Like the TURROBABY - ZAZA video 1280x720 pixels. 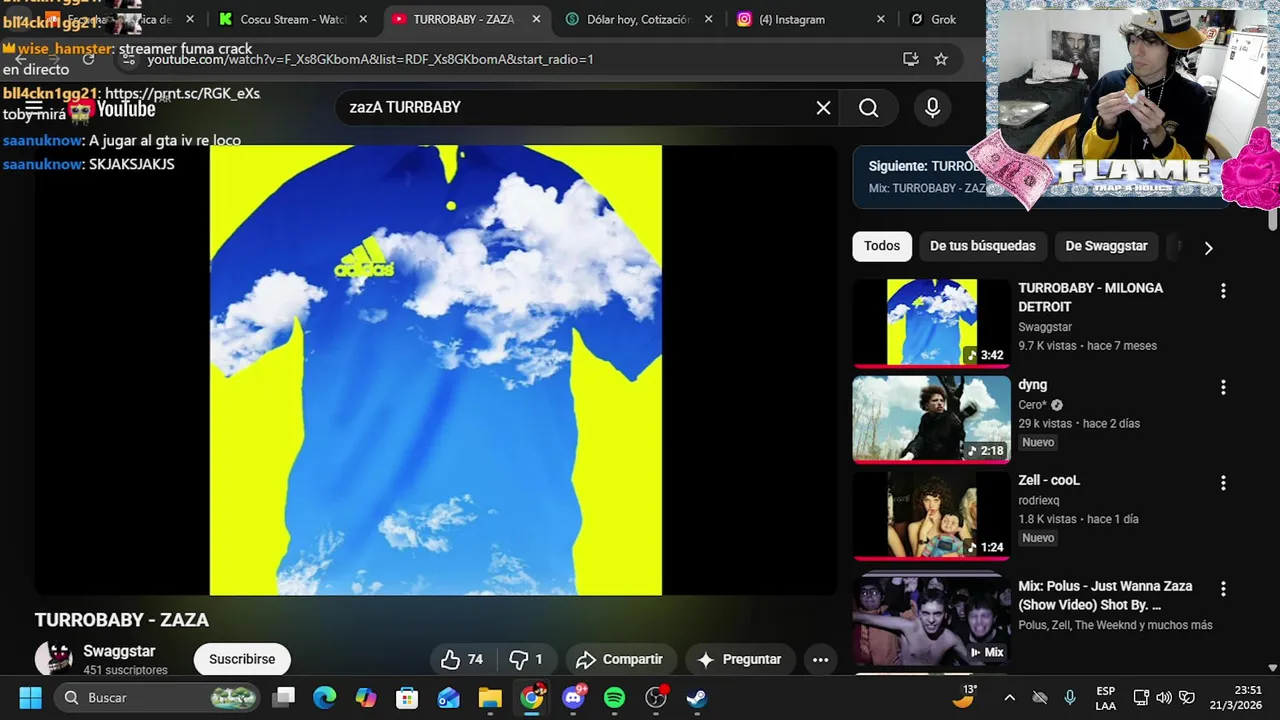[461, 659]
